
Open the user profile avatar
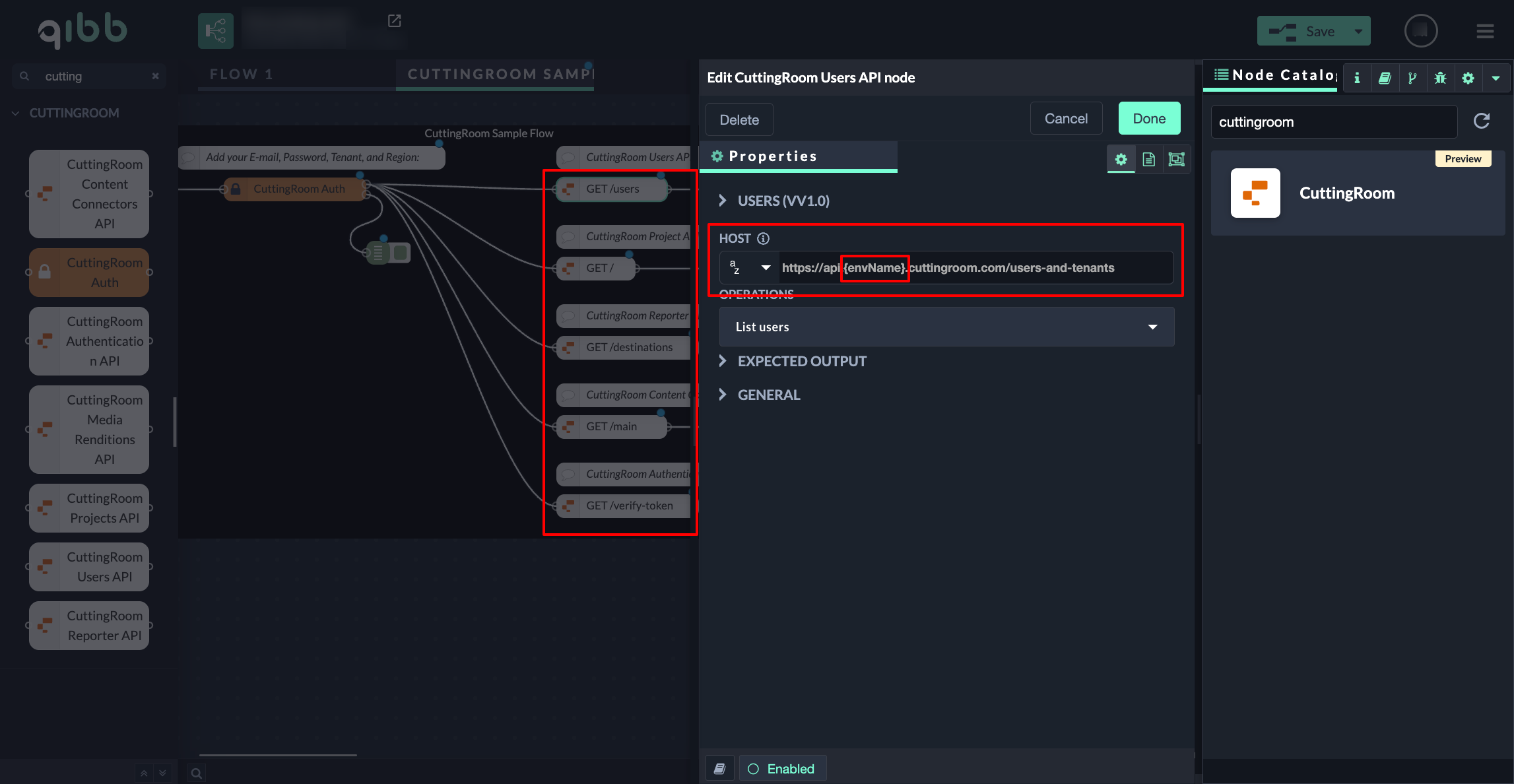(x=1420, y=31)
